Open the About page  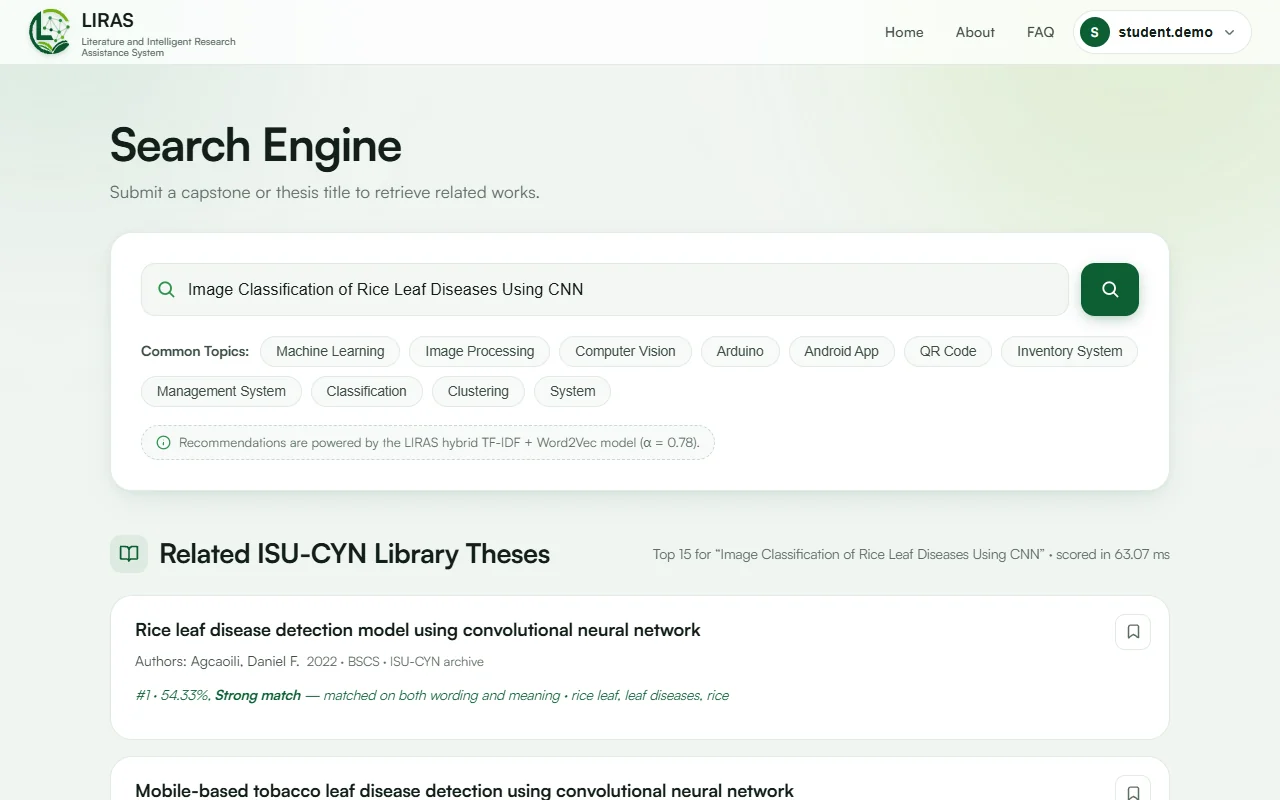point(975,32)
